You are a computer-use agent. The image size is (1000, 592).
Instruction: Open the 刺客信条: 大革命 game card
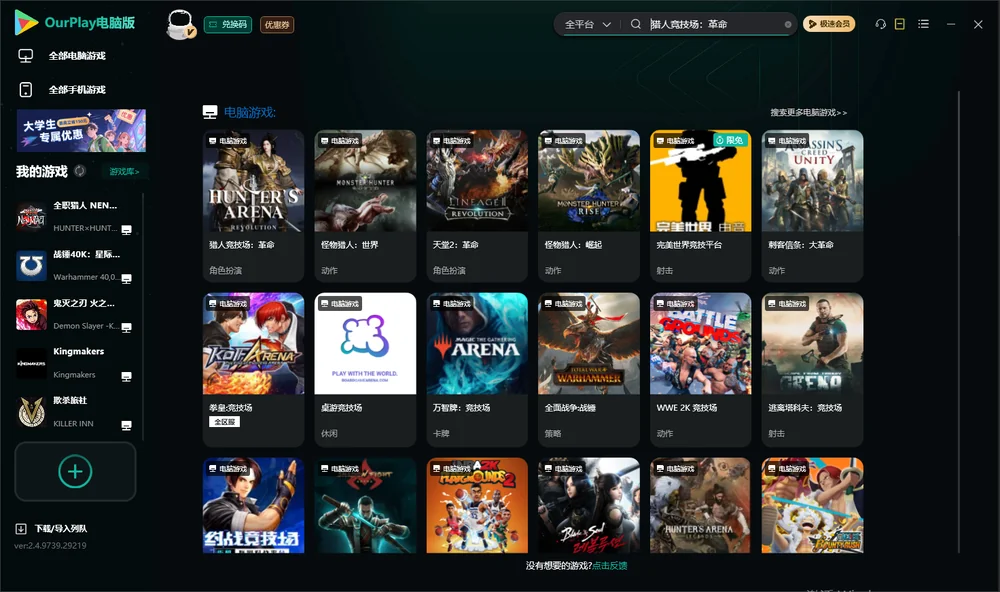(812, 206)
